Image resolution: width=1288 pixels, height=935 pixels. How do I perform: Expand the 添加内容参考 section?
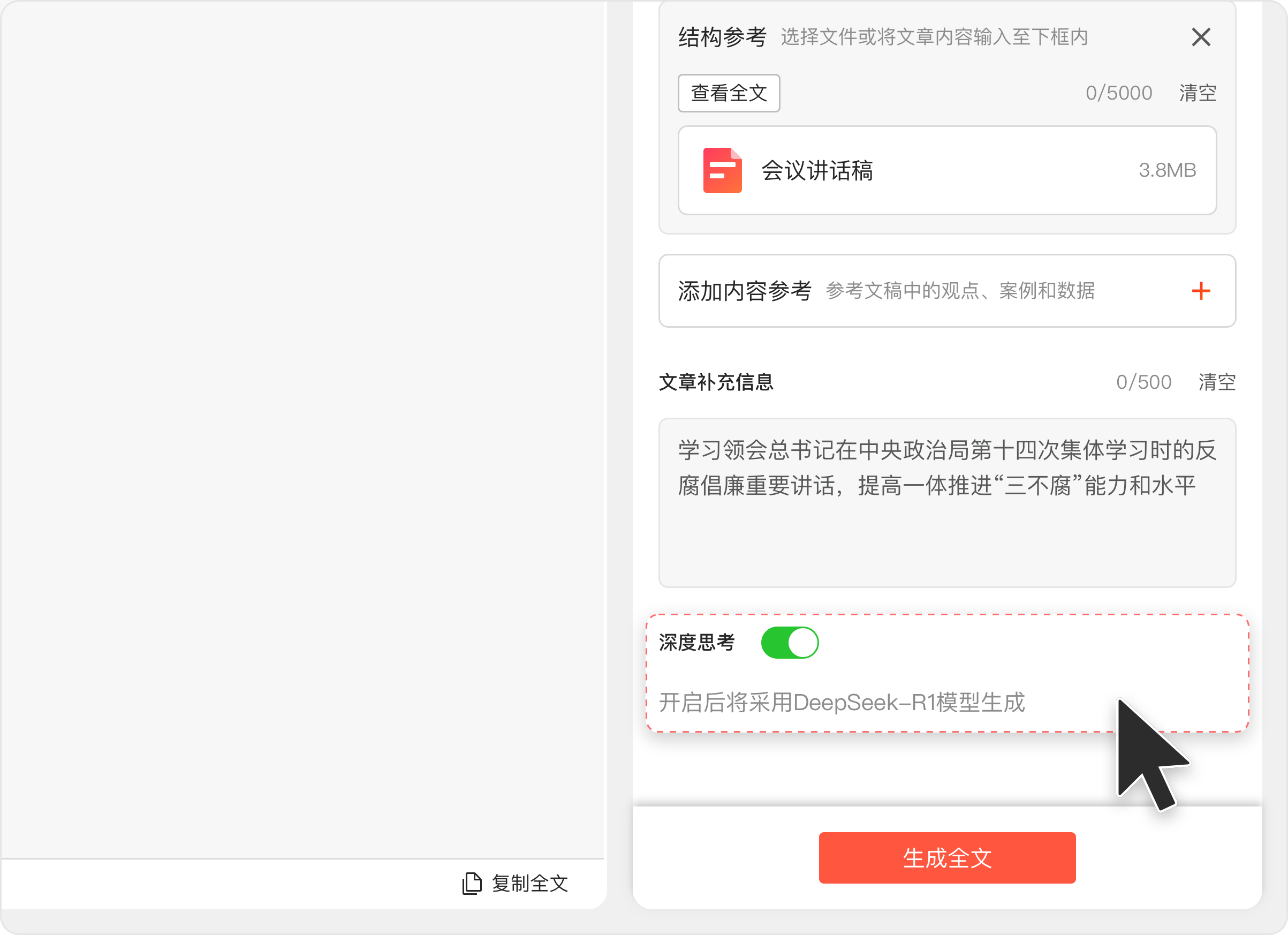[x=946, y=291]
